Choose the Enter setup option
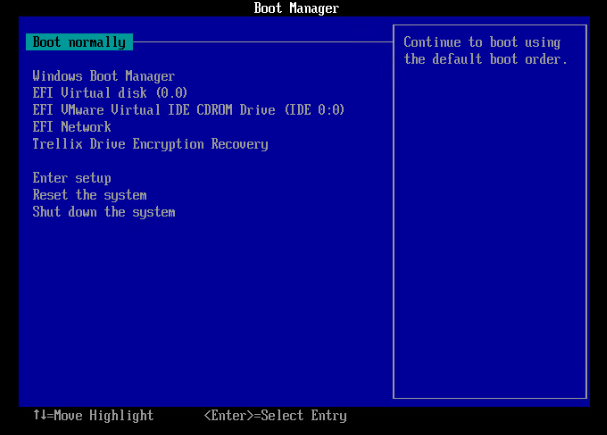Viewport: 607px width, 435px height. pos(72,178)
